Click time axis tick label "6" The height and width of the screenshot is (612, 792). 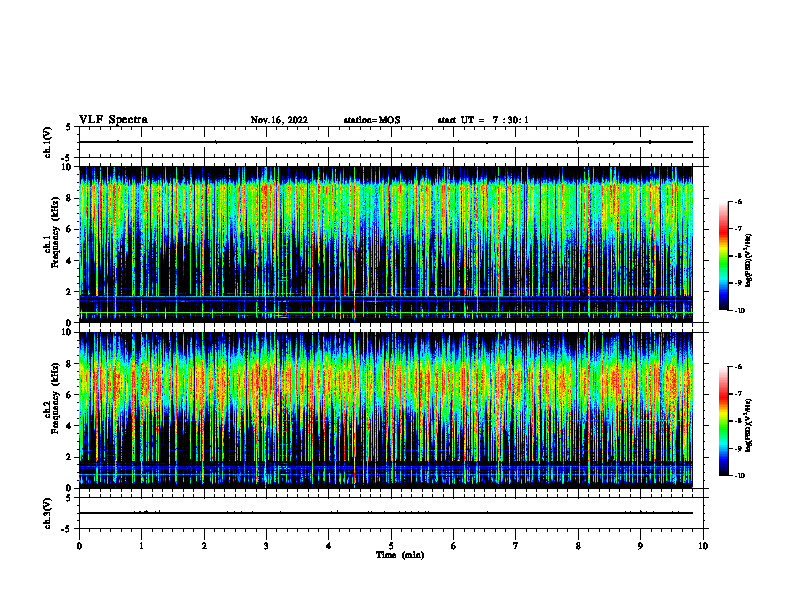[x=454, y=546]
